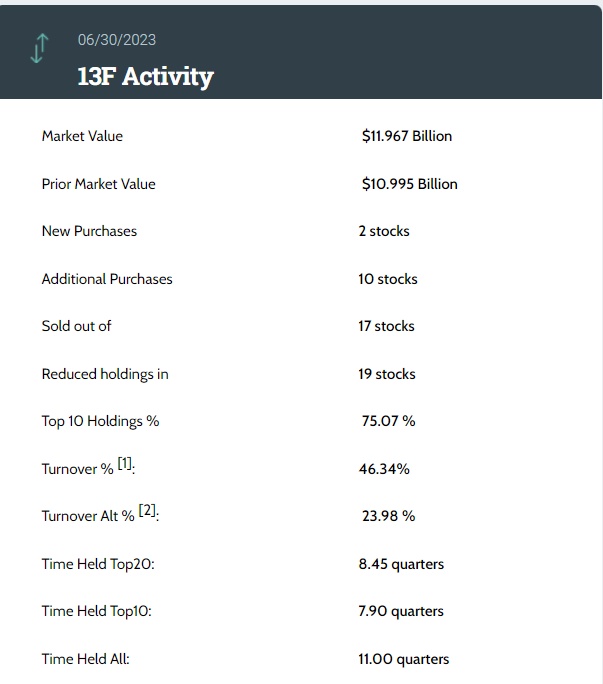Click the Top 10 Holdings % label
This screenshot has width=603, height=684.
[100, 421]
